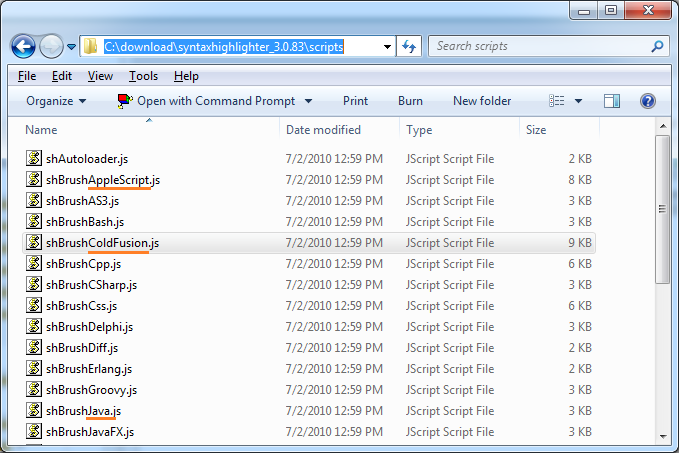Click the vertical scrollbar down arrow
Screen dimensions: 679x453
(x=663, y=437)
